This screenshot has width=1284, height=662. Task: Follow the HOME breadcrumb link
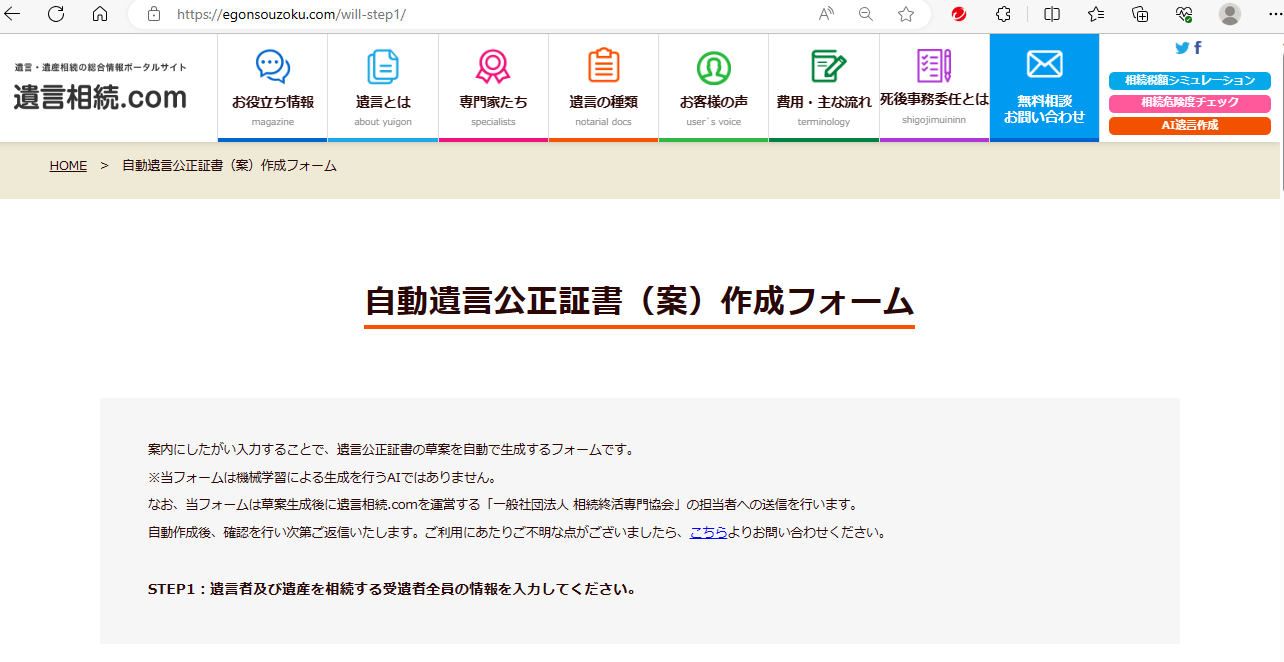[x=68, y=166]
